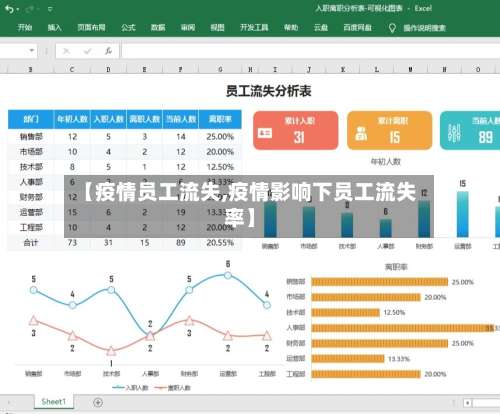
Task: Open the 百度网盘 ribbon tab
Action: [x=358, y=28]
